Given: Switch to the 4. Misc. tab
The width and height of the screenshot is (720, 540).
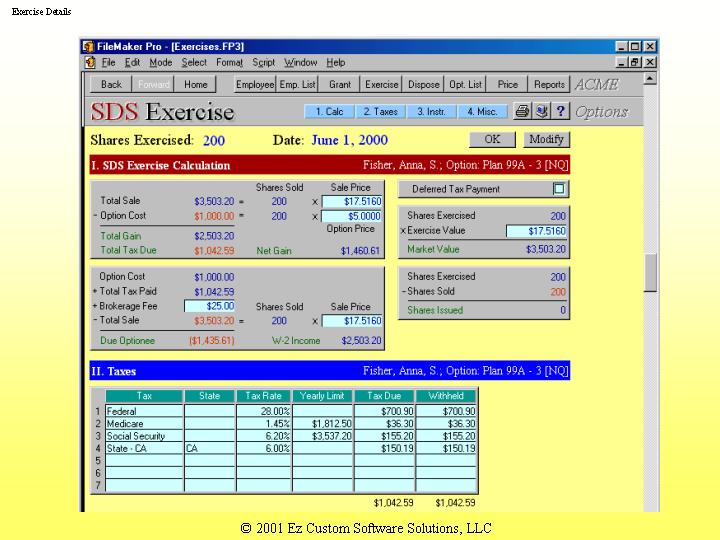Looking at the screenshot, I should [482, 112].
